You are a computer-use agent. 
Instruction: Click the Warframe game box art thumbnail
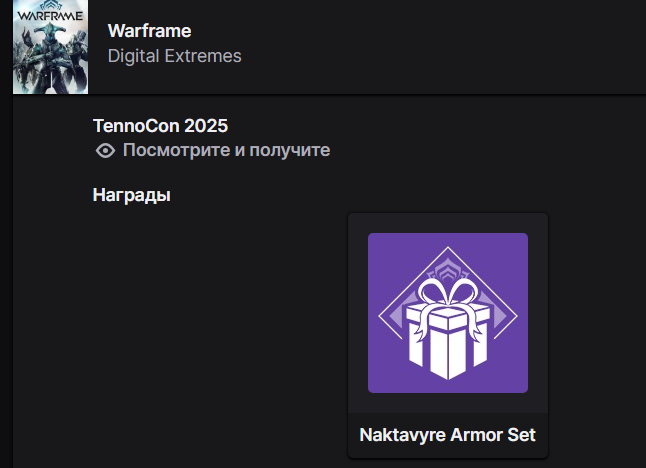click(x=44, y=46)
